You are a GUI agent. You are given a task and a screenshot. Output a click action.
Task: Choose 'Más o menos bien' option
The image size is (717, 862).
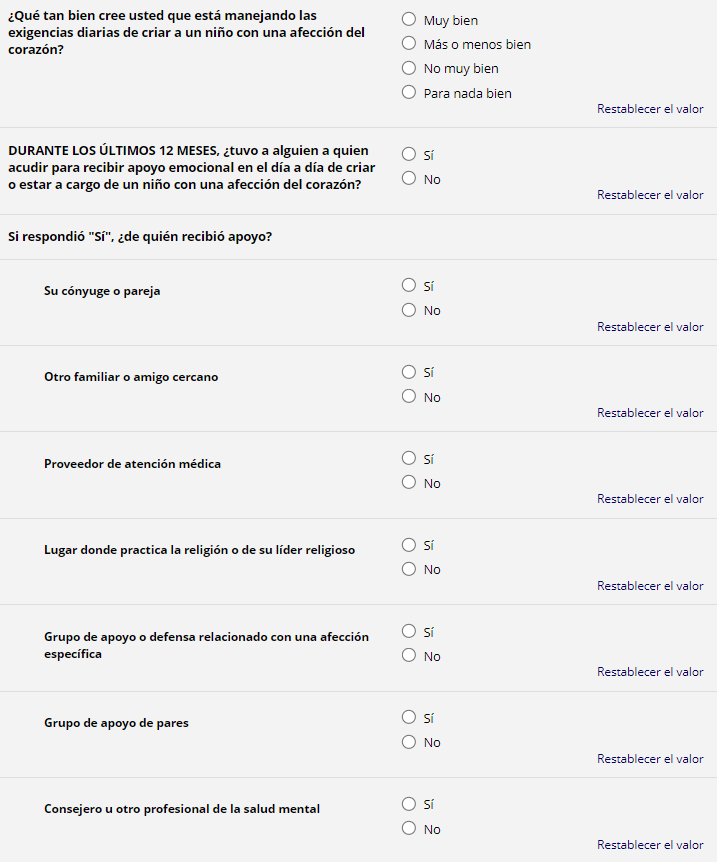pyautogui.click(x=408, y=43)
